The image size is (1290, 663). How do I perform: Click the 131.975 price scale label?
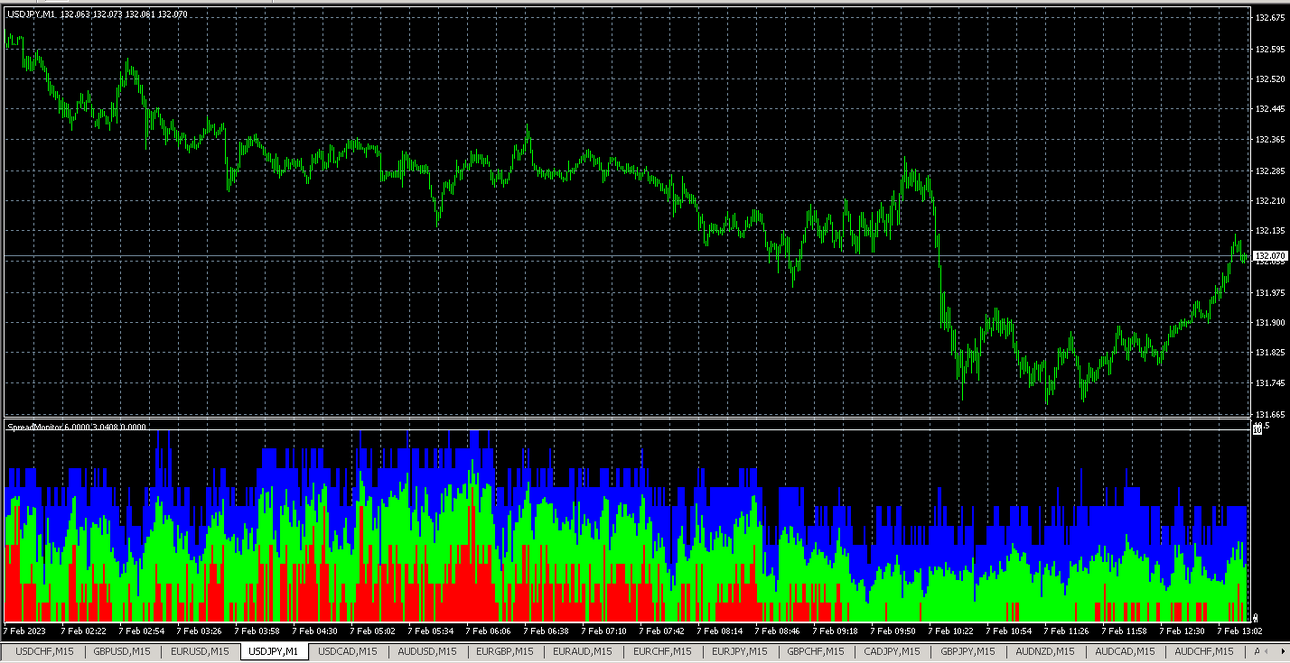click(x=1269, y=293)
